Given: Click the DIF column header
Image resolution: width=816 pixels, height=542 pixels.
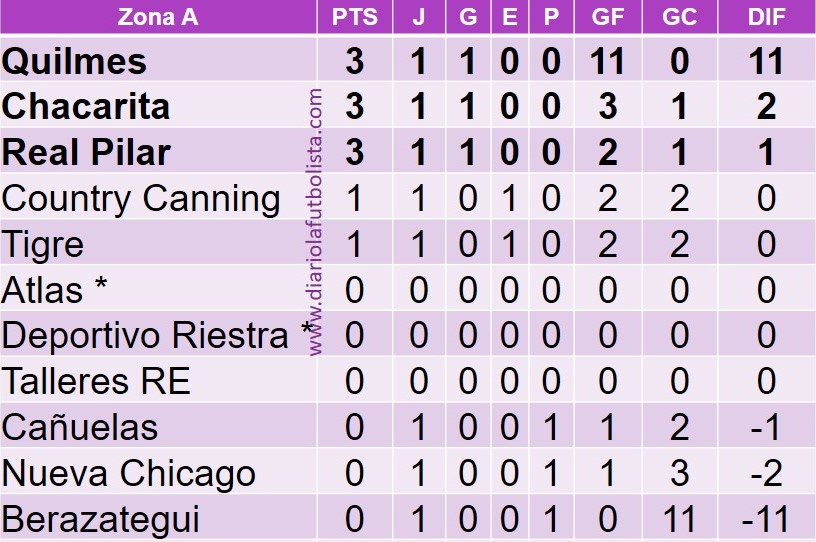Looking at the screenshot, I should click(x=766, y=17).
